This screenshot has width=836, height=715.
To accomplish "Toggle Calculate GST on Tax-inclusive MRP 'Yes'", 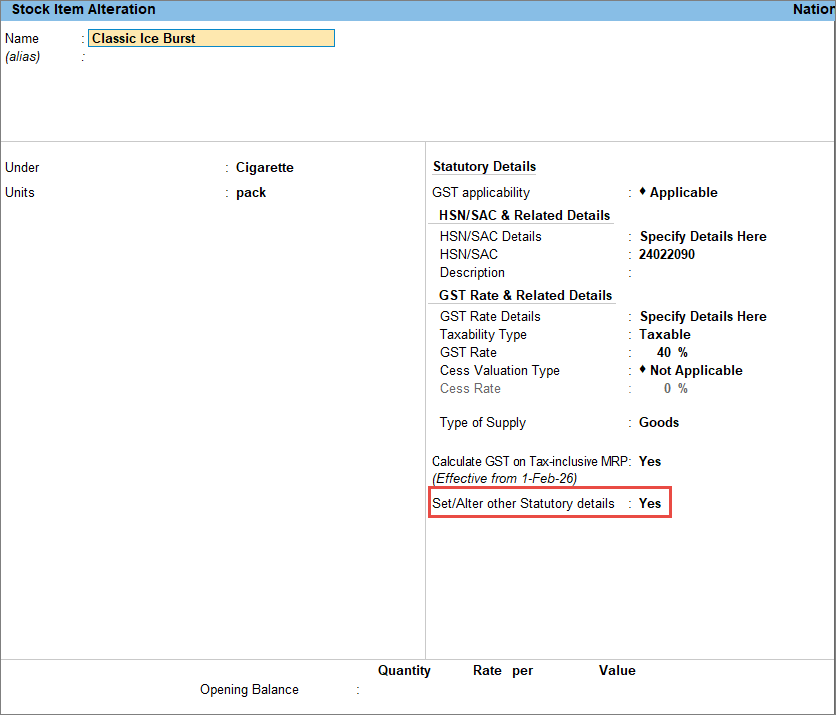I will (x=650, y=461).
